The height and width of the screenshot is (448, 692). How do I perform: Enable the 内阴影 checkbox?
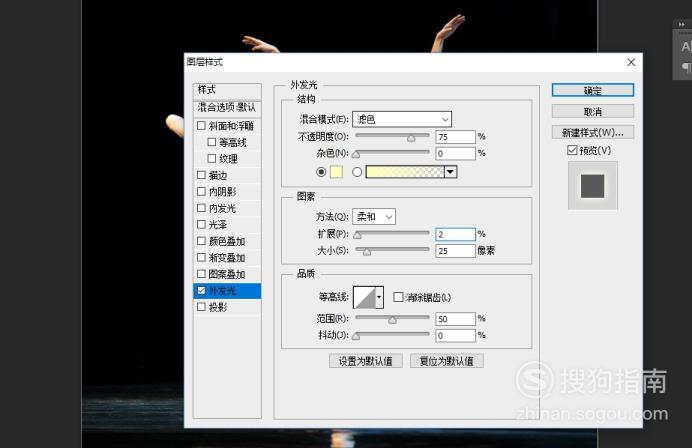point(201,192)
